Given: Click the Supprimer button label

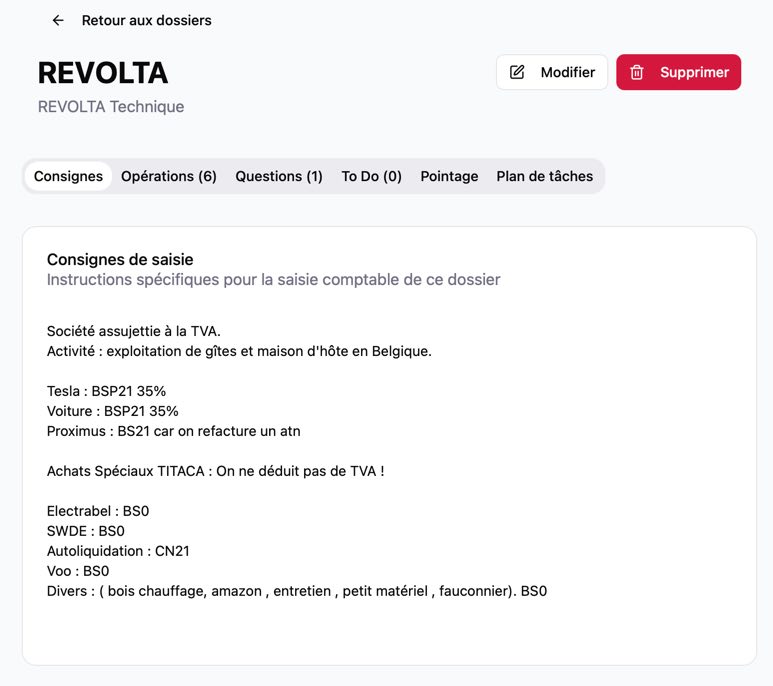Looking at the screenshot, I should click(694, 72).
